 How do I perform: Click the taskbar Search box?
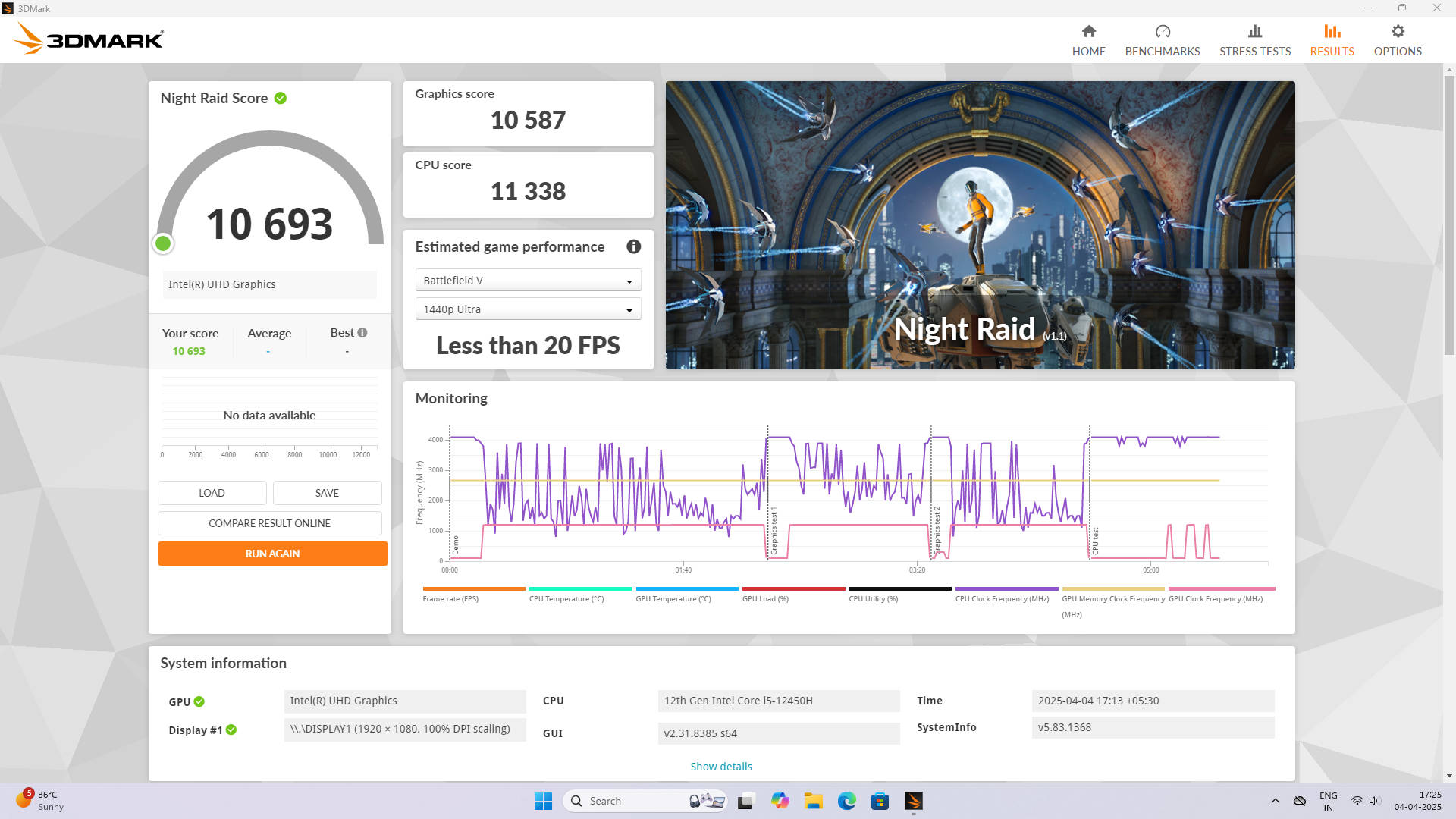click(x=645, y=801)
